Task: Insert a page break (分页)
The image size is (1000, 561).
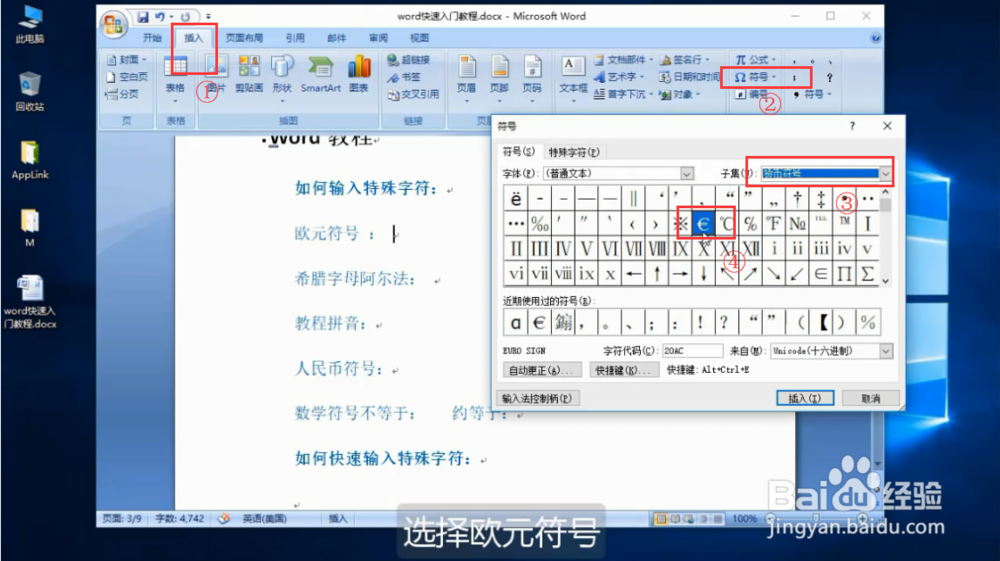Action: point(122,94)
